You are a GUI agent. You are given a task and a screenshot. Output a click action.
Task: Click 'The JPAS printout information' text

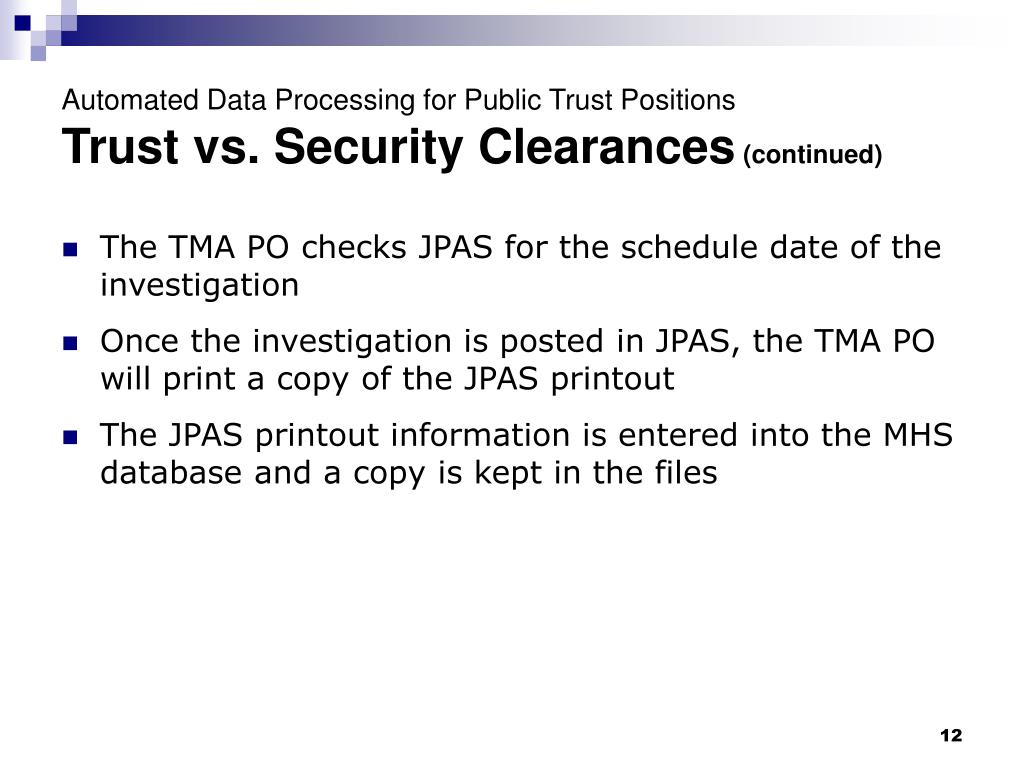pos(336,436)
